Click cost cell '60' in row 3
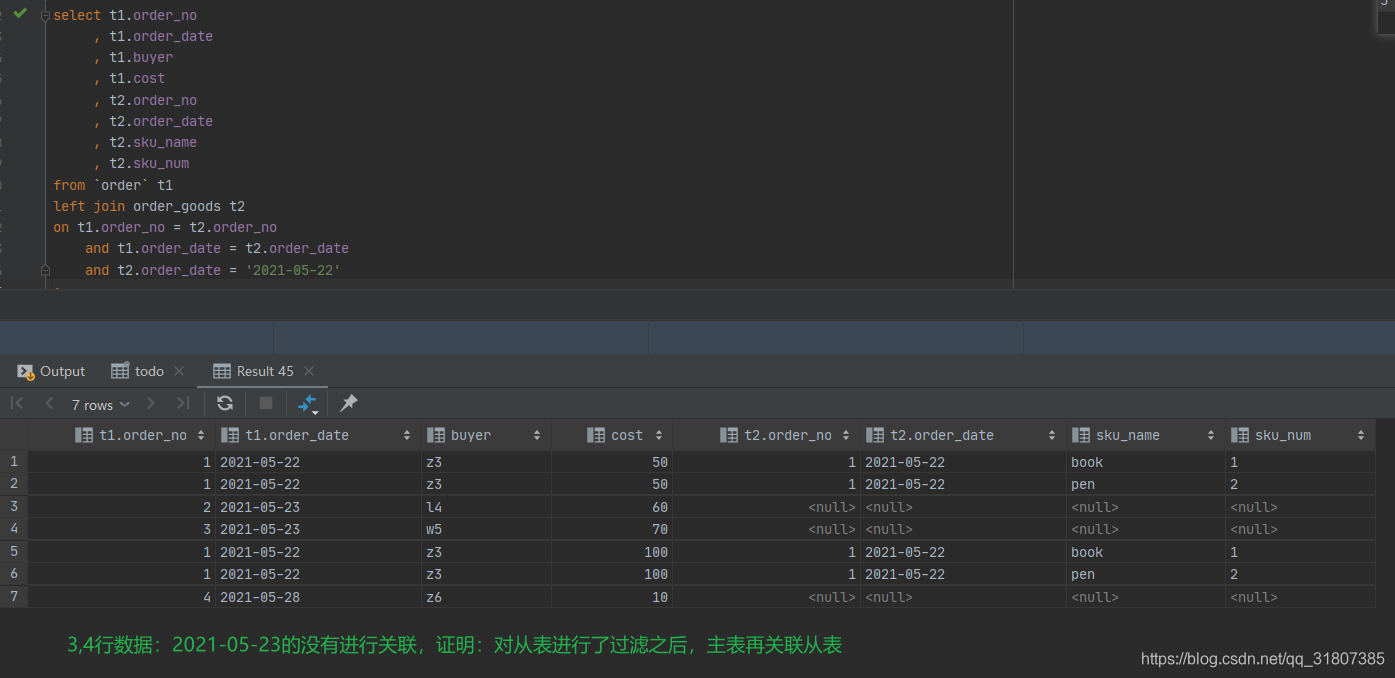Viewport: 1395px width, 678px height. coord(612,507)
